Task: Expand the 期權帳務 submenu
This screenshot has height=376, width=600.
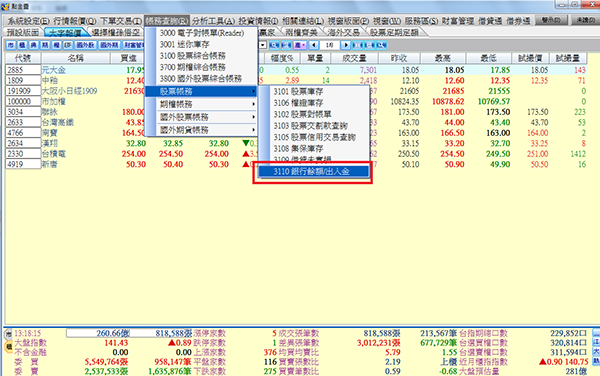Action: [206, 104]
